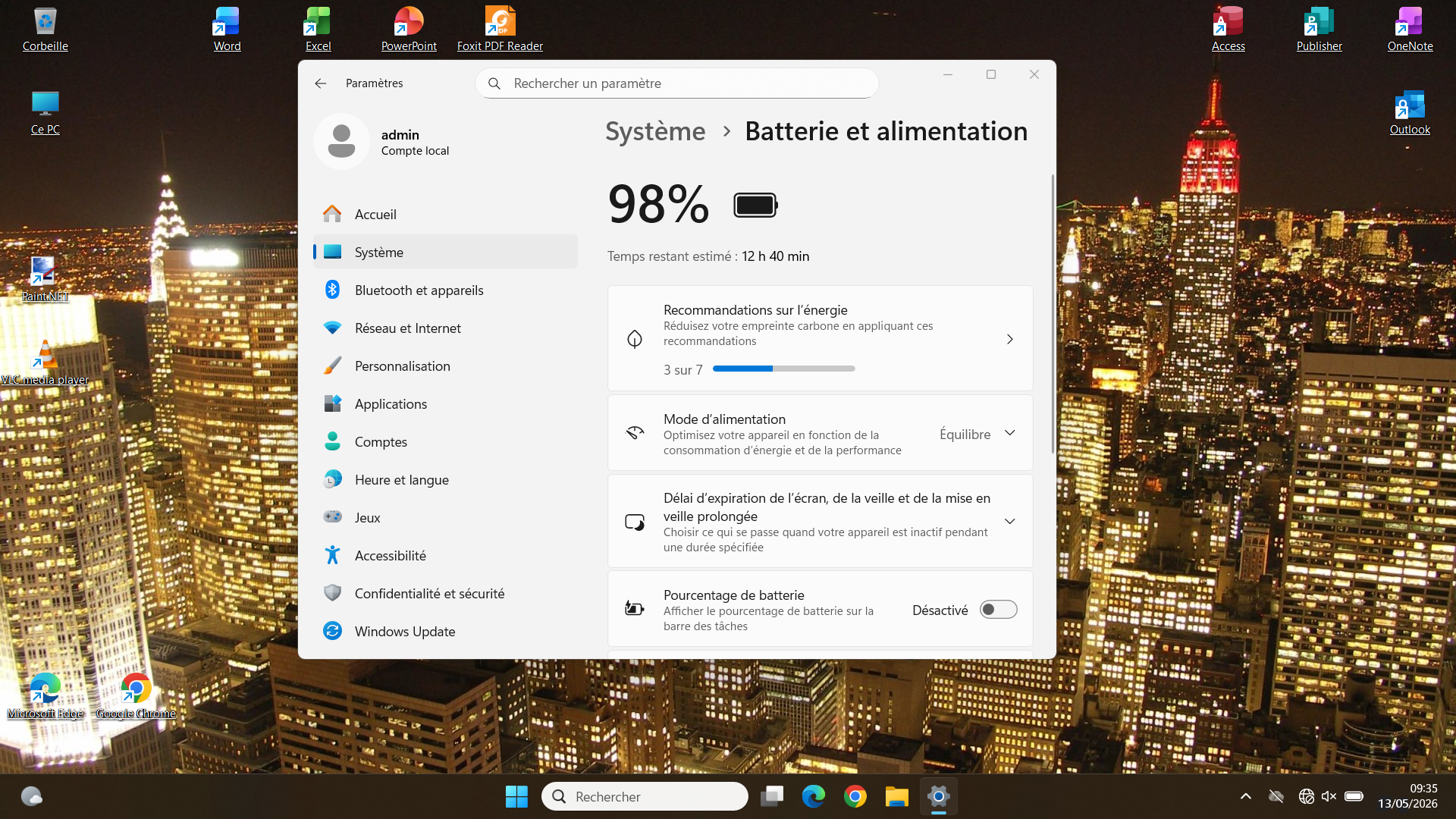The width and height of the screenshot is (1456, 819).
Task: Open the weather widget on taskbar
Action: pyautogui.click(x=31, y=796)
